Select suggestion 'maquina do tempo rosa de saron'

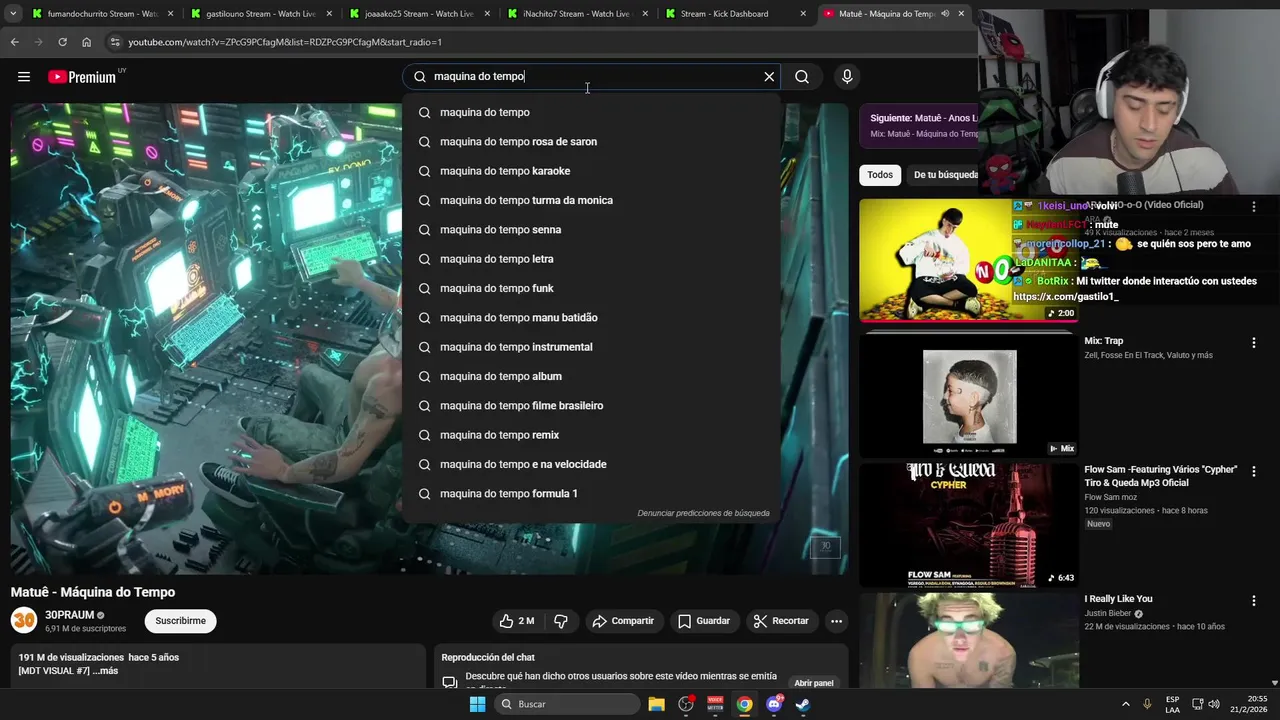click(x=591, y=142)
